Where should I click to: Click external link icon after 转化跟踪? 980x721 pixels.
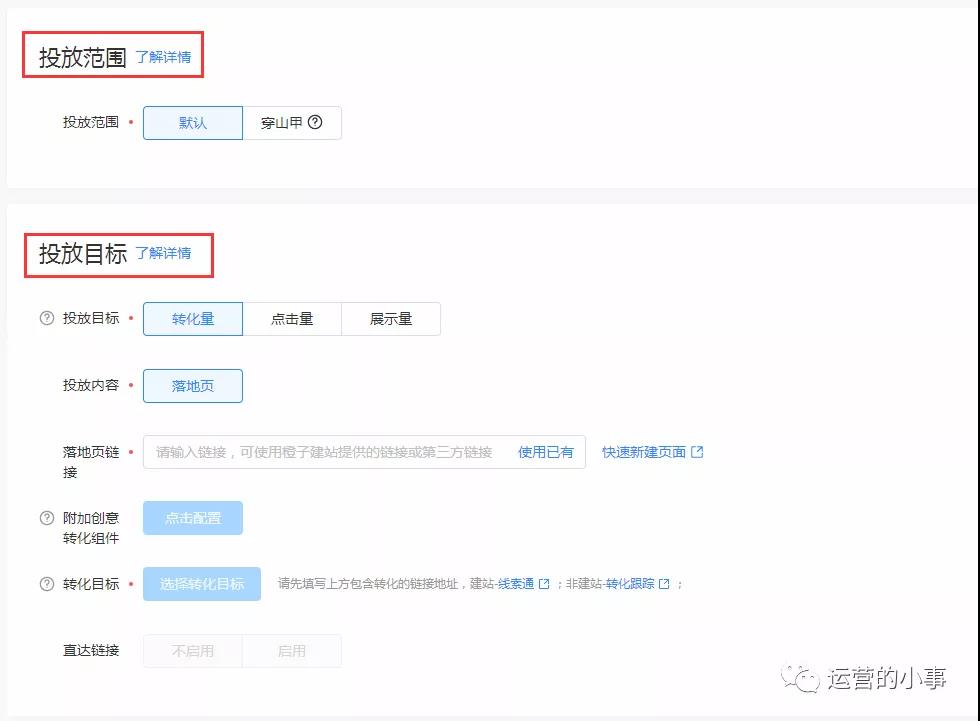[x=664, y=584]
